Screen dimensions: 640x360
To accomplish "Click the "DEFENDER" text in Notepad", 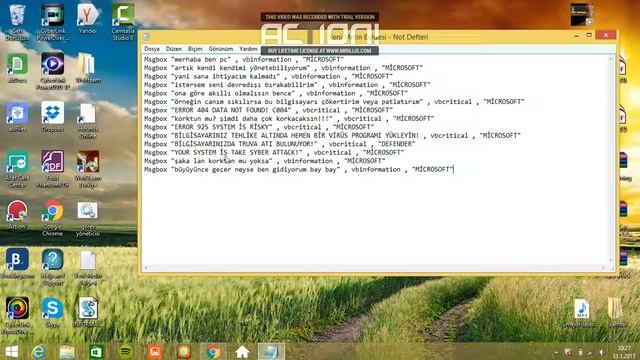I will click(397, 144).
